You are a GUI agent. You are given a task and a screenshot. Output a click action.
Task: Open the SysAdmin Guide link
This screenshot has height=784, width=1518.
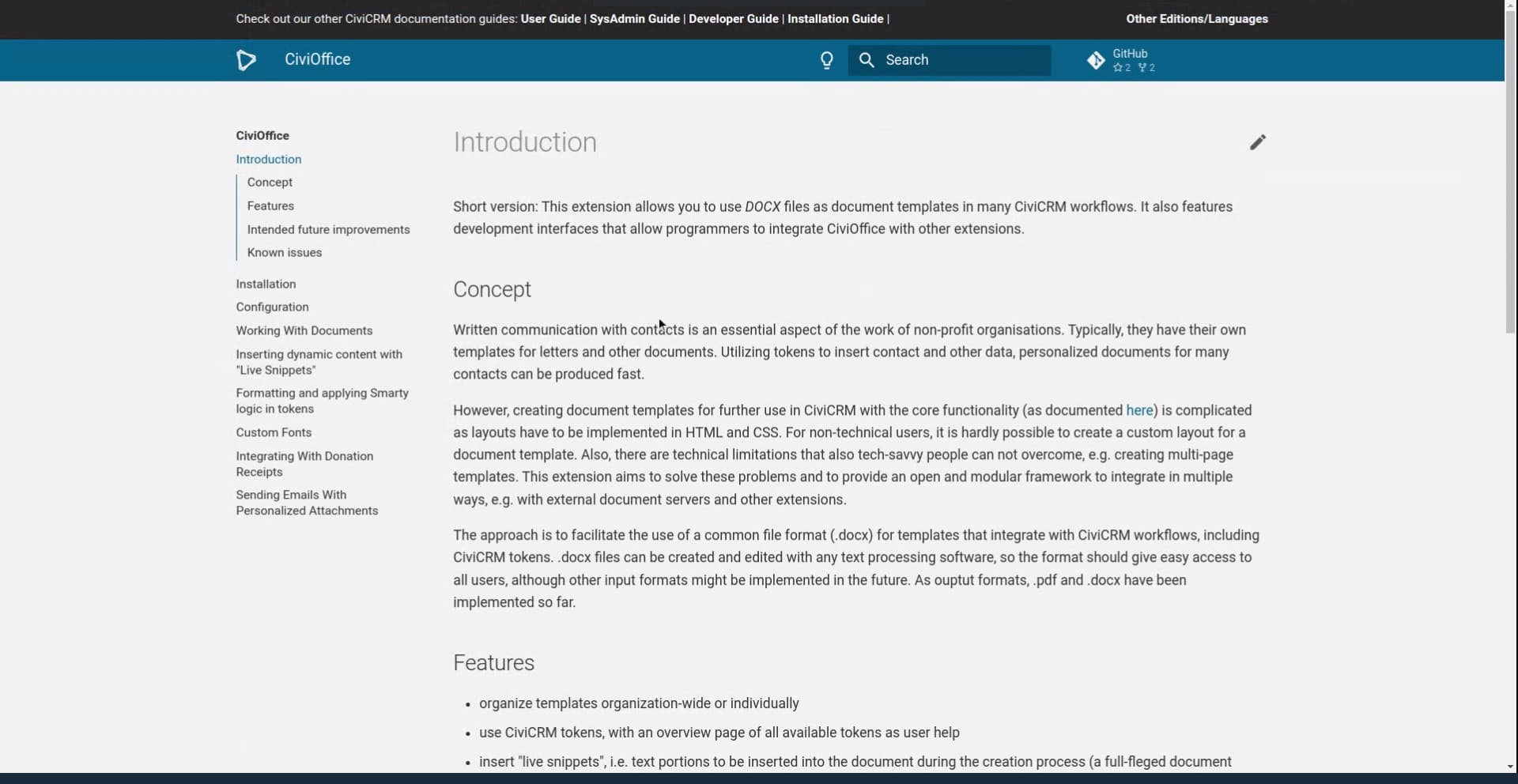[634, 19]
